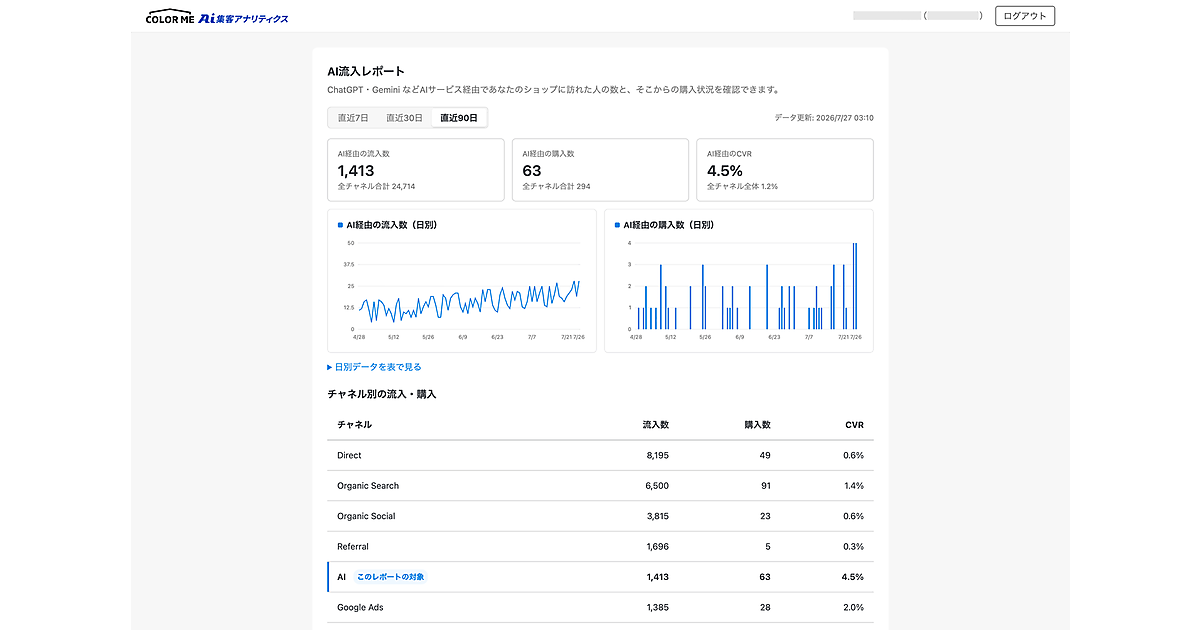Image resolution: width=1200 pixels, height=630 pixels.
Task: Click the Organic Search row label
Action: [368, 486]
